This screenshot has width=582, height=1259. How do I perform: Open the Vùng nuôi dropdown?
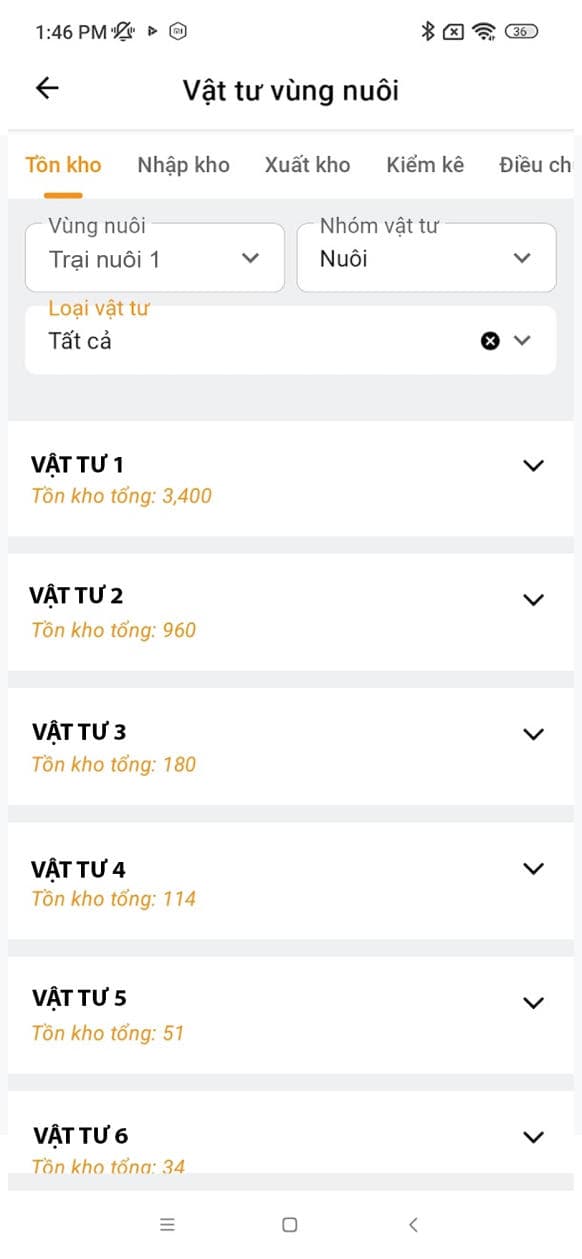pyautogui.click(x=155, y=258)
